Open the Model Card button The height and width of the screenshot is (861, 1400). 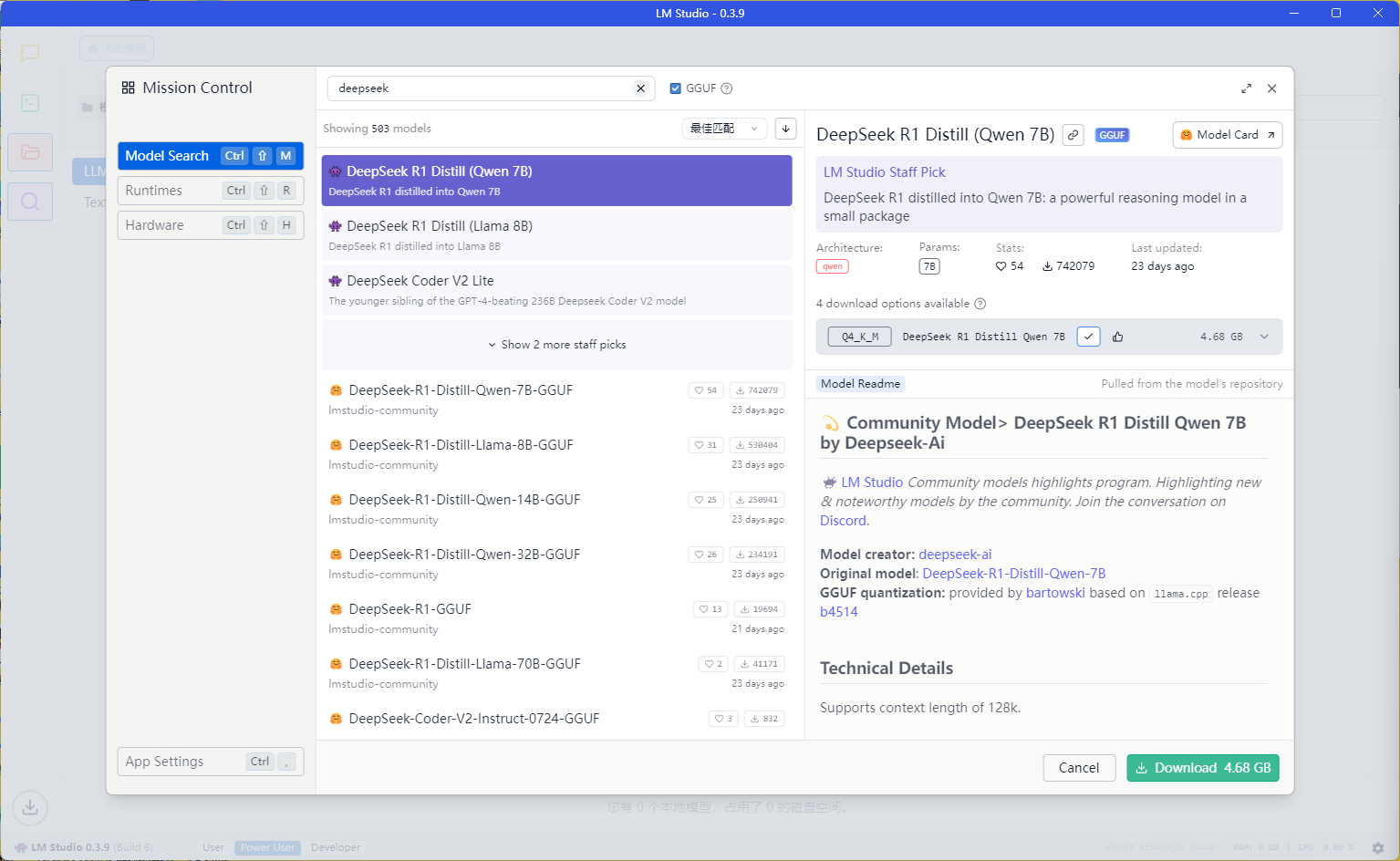pos(1228,135)
